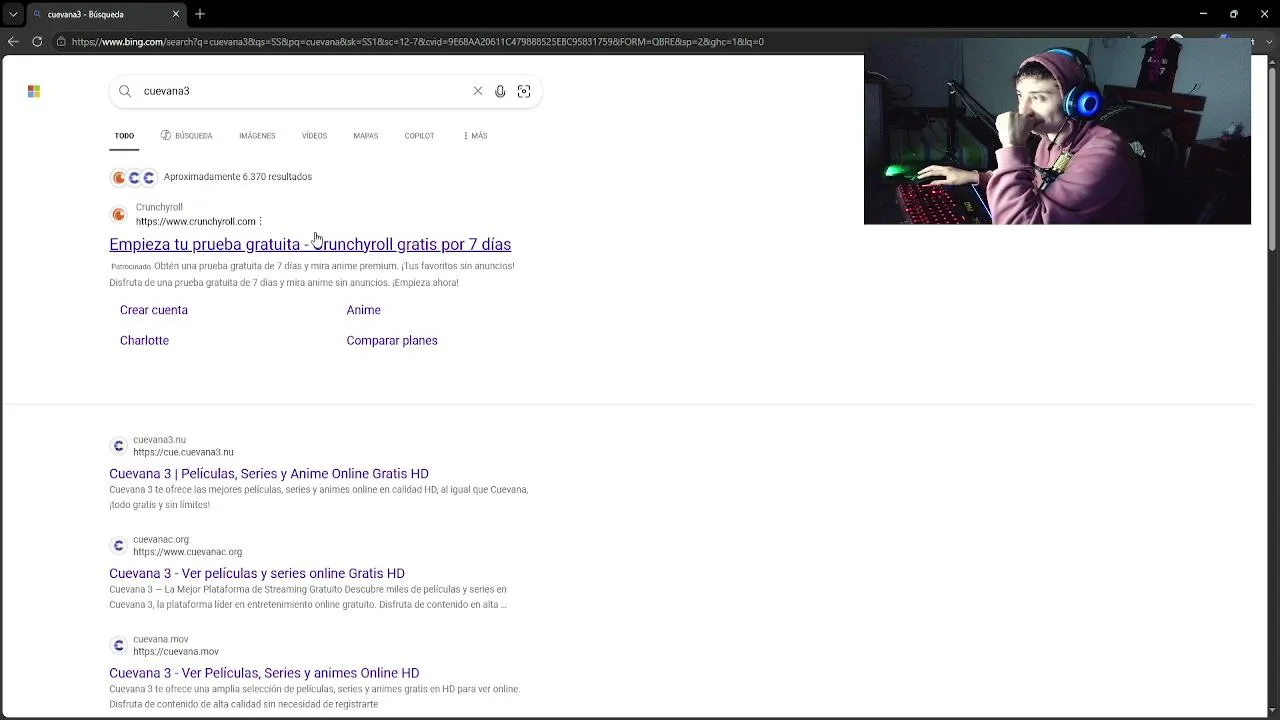
Task: Open "Cuevana 3 - Ver Películas, Series y animes Online HD"
Action: pyautogui.click(x=264, y=674)
